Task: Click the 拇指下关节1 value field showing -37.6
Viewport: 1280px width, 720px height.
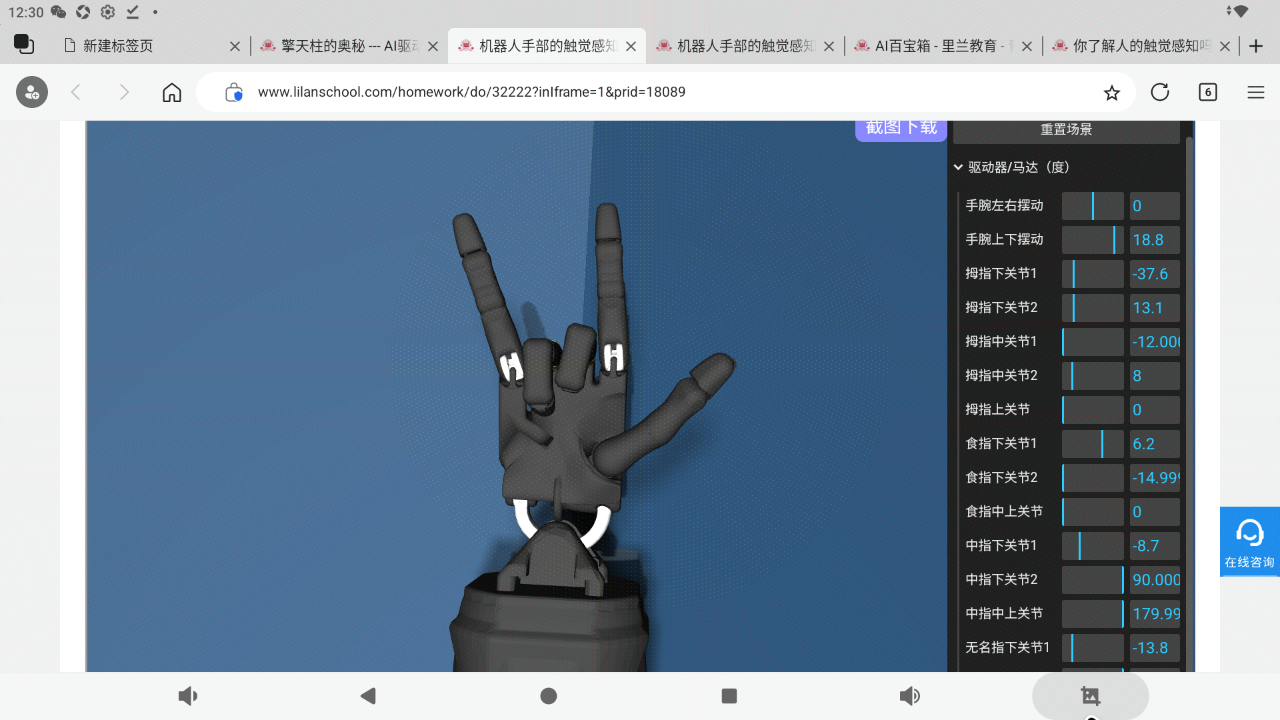Action: tap(1154, 274)
